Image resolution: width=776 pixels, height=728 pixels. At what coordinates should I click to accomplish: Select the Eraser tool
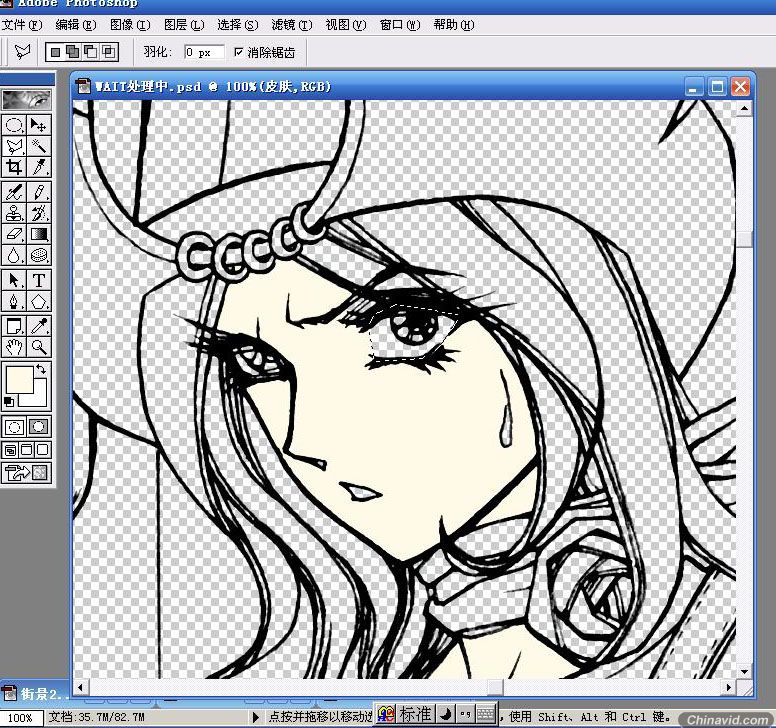click(14, 234)
